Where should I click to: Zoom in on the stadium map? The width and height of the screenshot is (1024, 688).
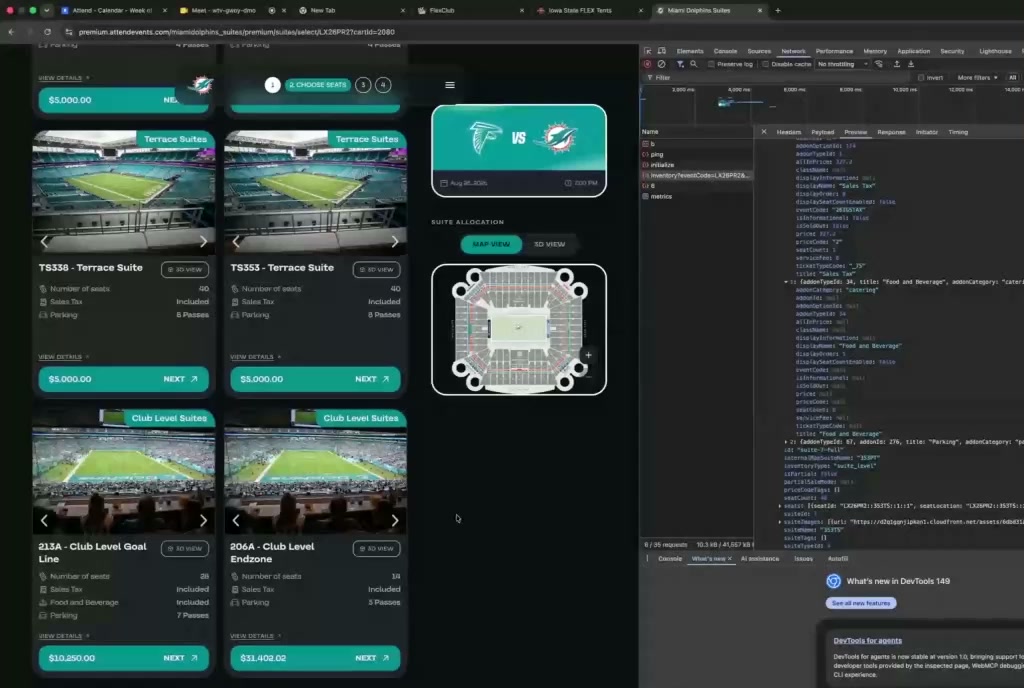(x=588, y=355)
